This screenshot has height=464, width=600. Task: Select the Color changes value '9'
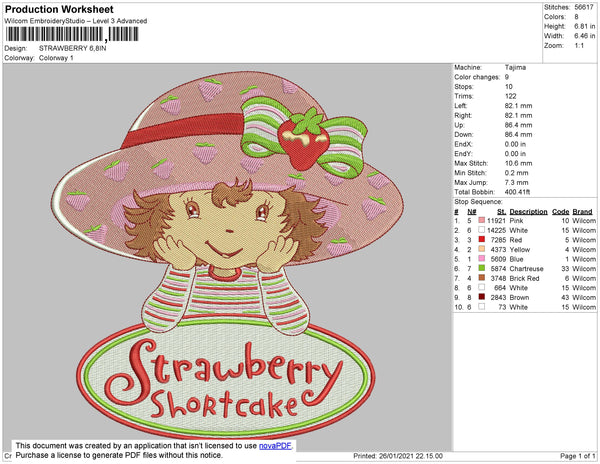[x=507, y=77]
